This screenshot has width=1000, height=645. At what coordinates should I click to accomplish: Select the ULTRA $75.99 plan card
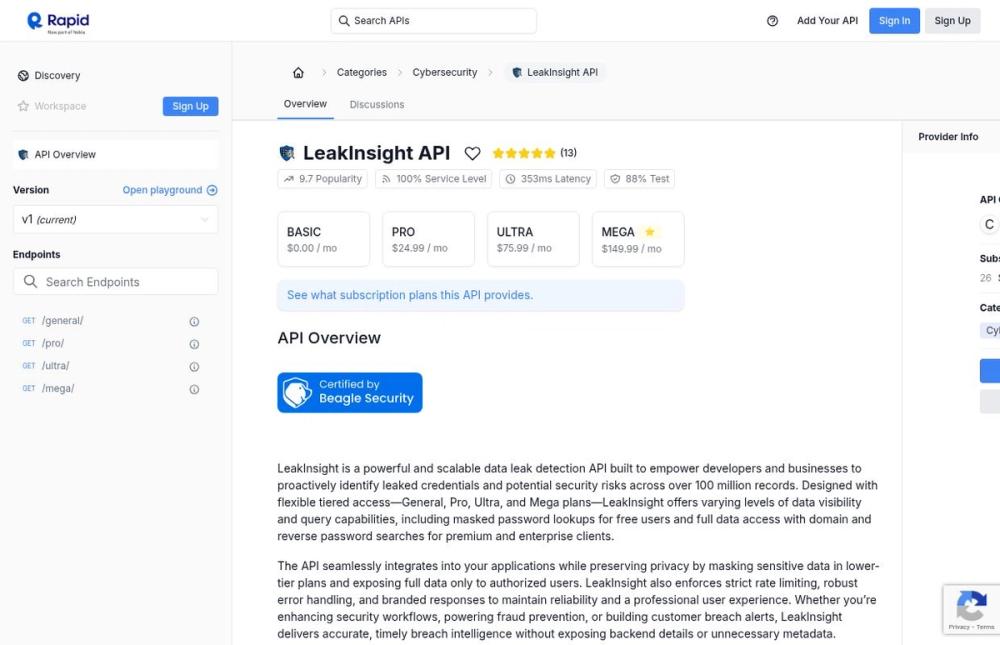click(x=533, y=239)
